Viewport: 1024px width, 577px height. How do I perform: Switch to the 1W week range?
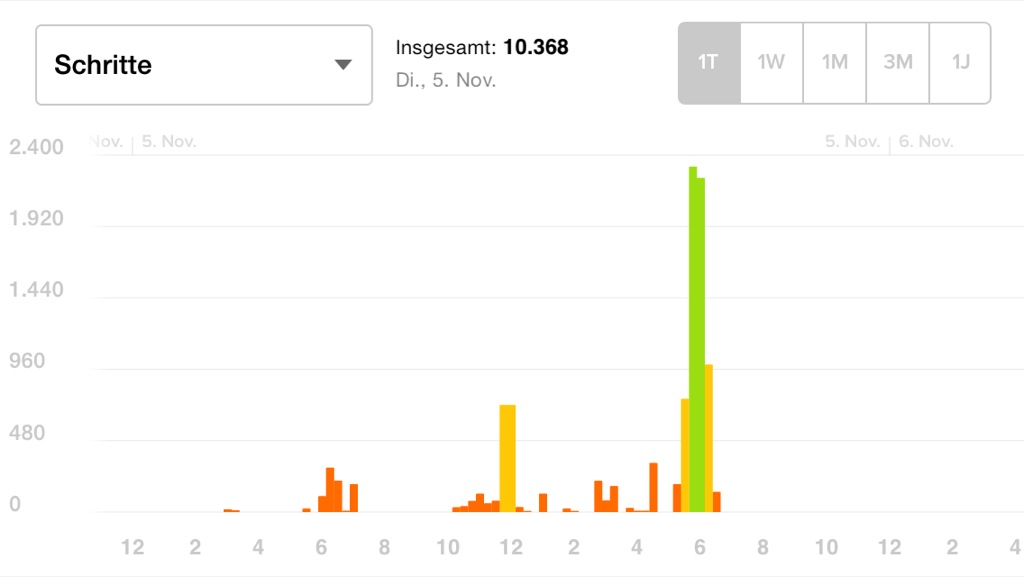pyautogui.click(x=771, y=63)
